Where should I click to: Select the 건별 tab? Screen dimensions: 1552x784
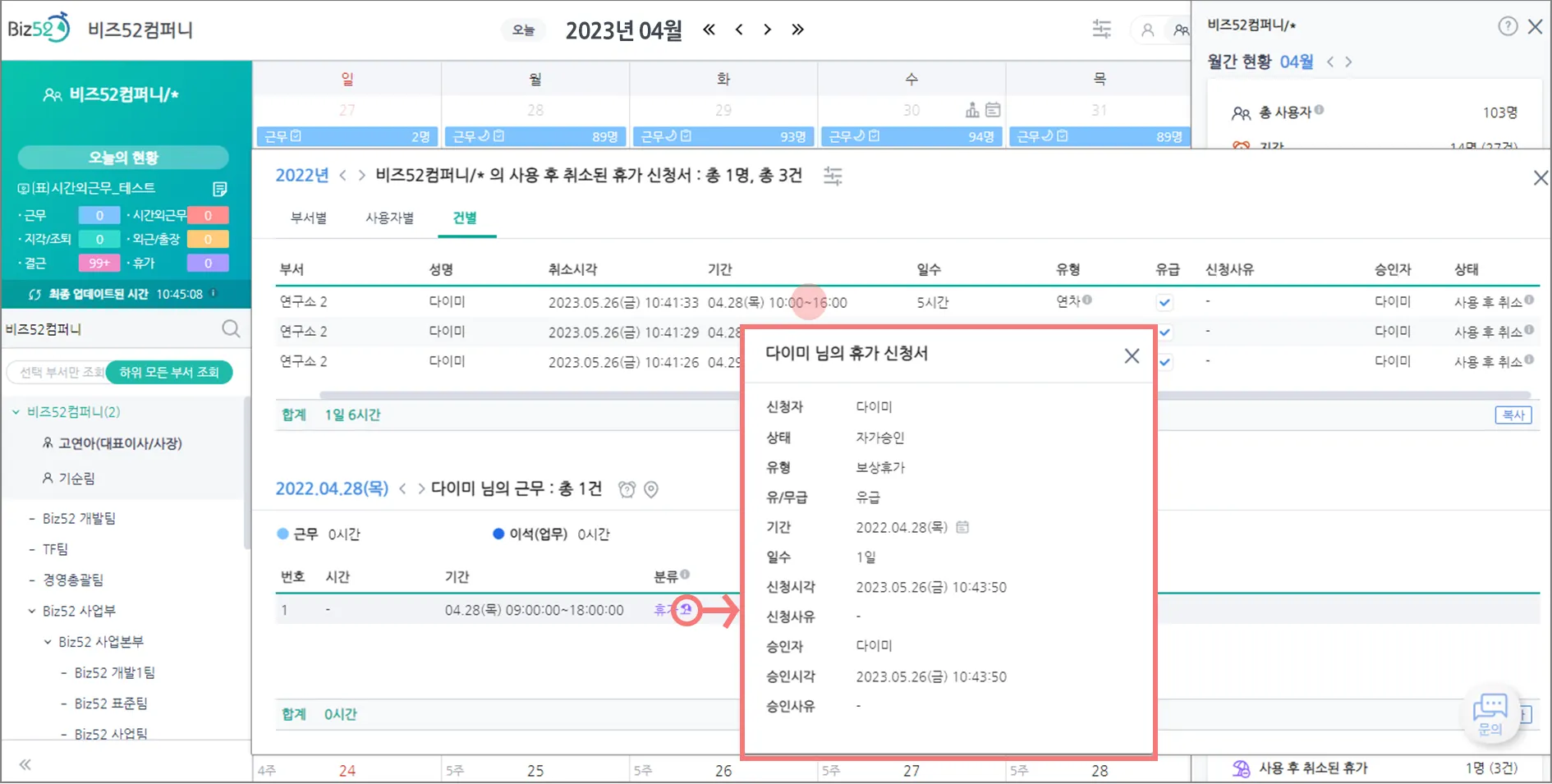[x=465, y=218]
